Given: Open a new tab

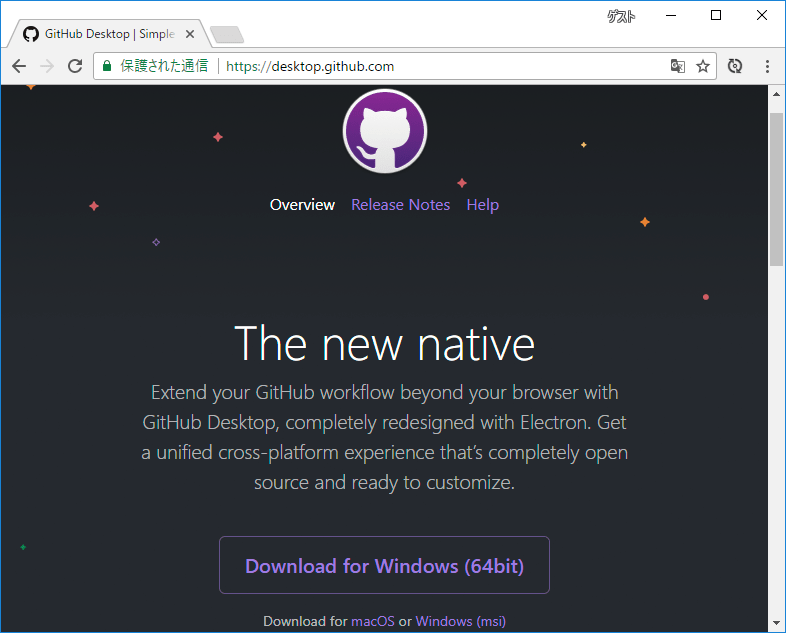Looking at the screenshot, I should (227, 35).
